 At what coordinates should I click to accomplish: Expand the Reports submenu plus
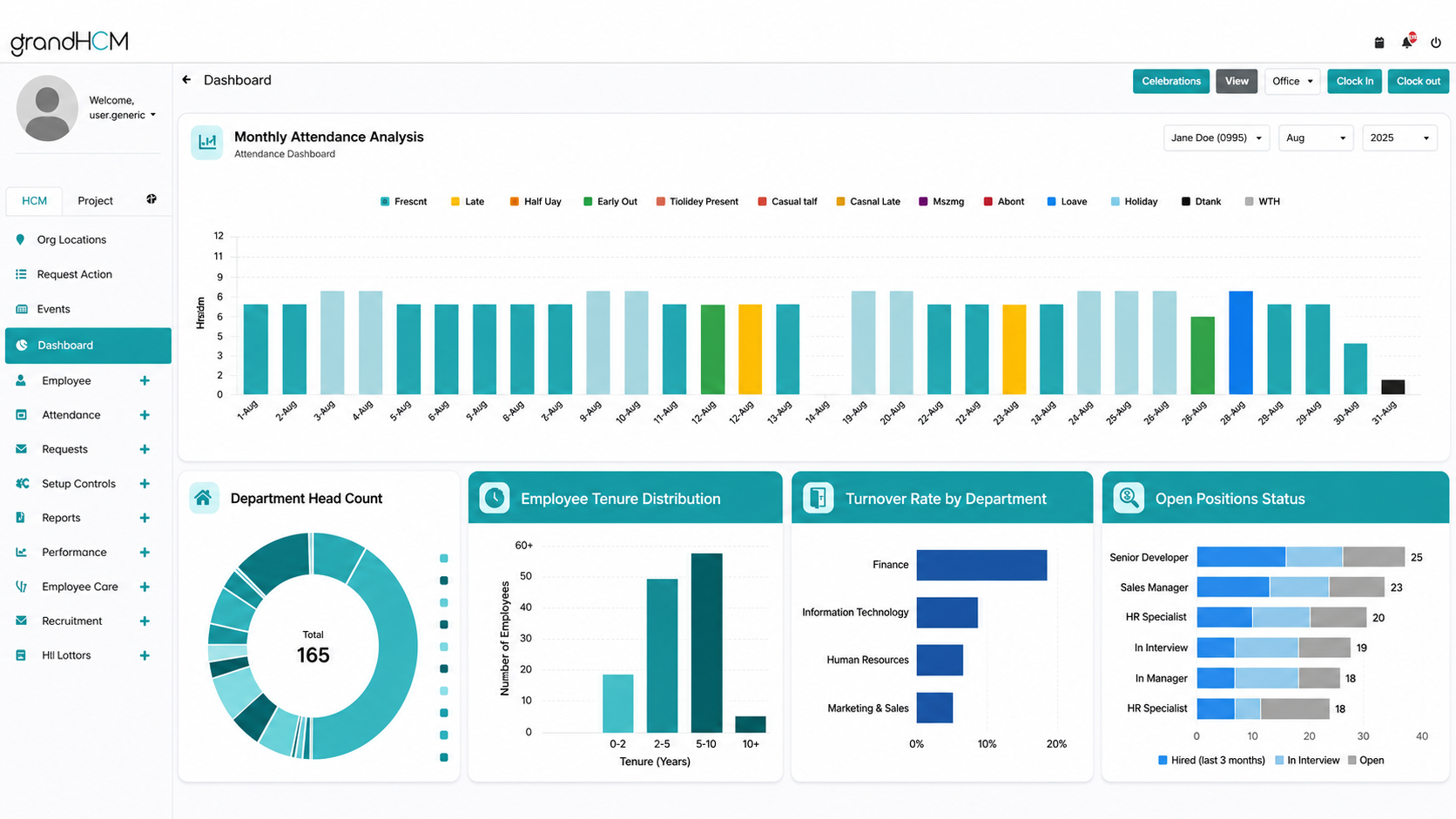[x=145, y=518]
